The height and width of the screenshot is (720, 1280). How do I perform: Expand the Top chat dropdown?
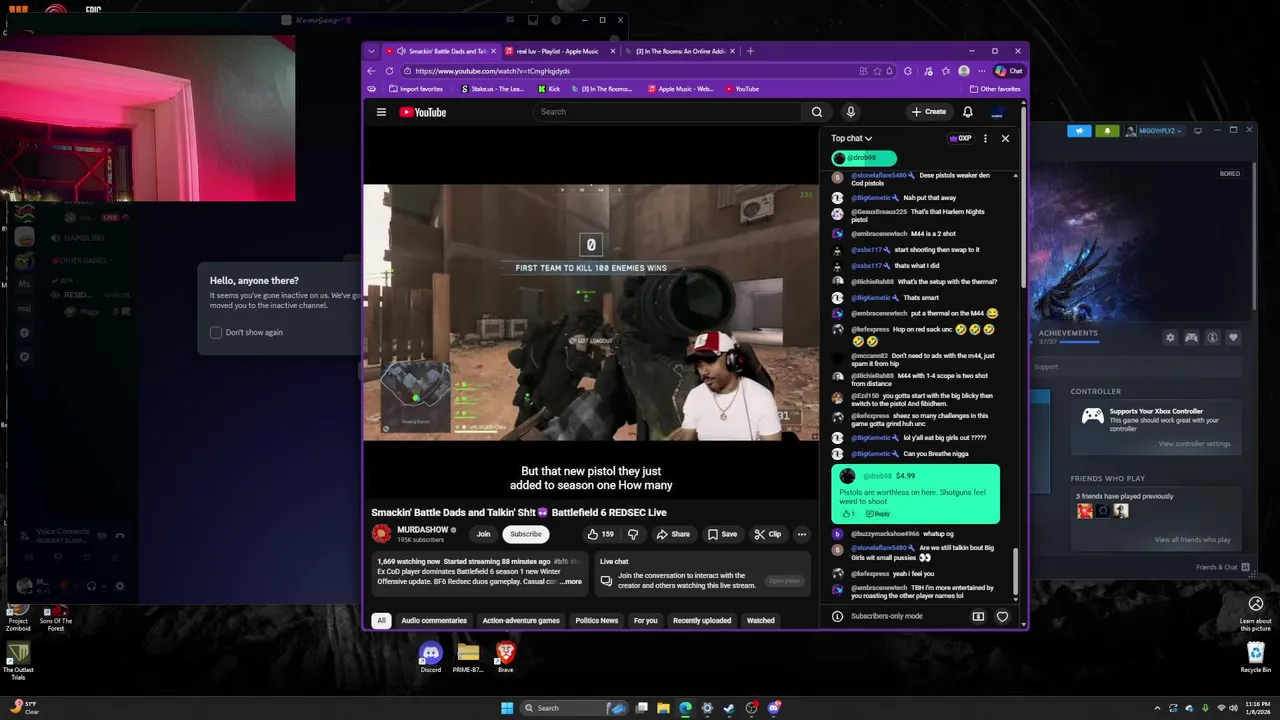click(x=851, y=138)
